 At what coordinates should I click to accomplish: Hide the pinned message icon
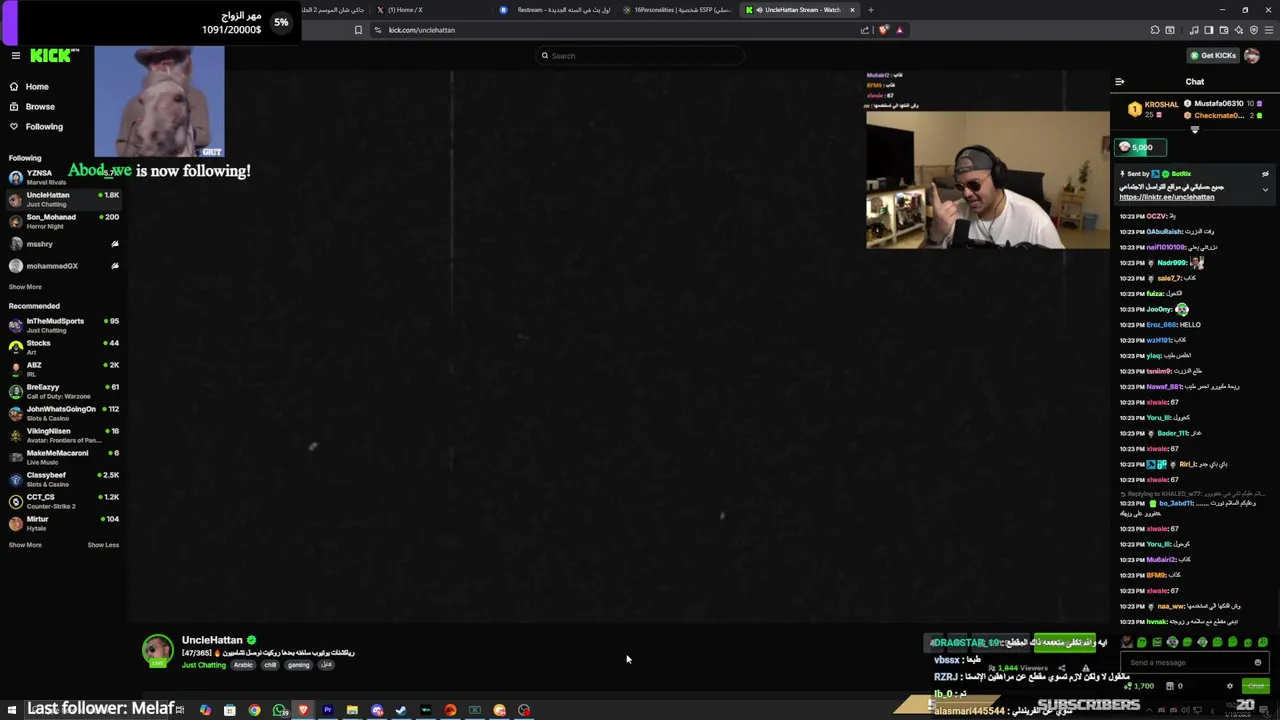[1265, 174]
